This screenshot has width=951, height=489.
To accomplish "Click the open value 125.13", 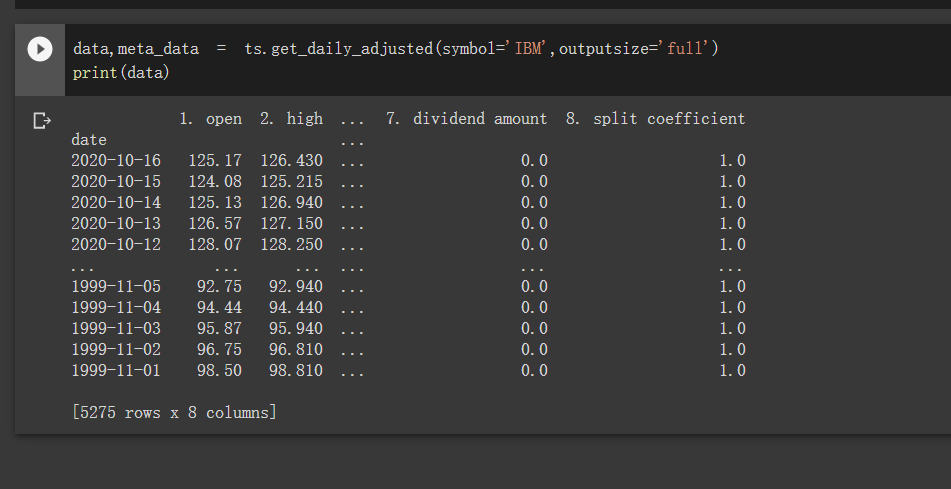I will click(x=215, y=203).
